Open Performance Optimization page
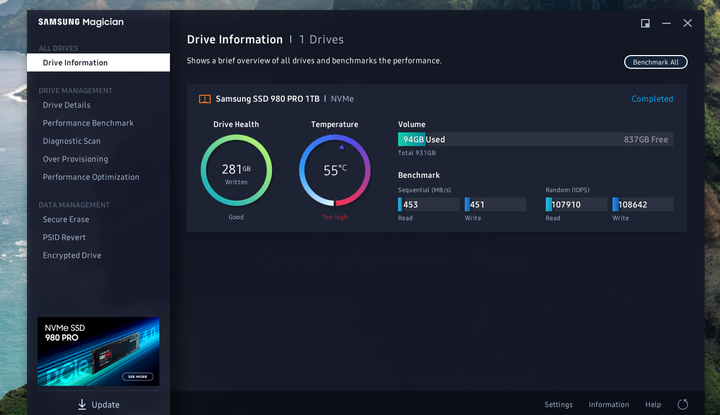The image size is (720, 415). pyautogui.click(x=91, y=177)
